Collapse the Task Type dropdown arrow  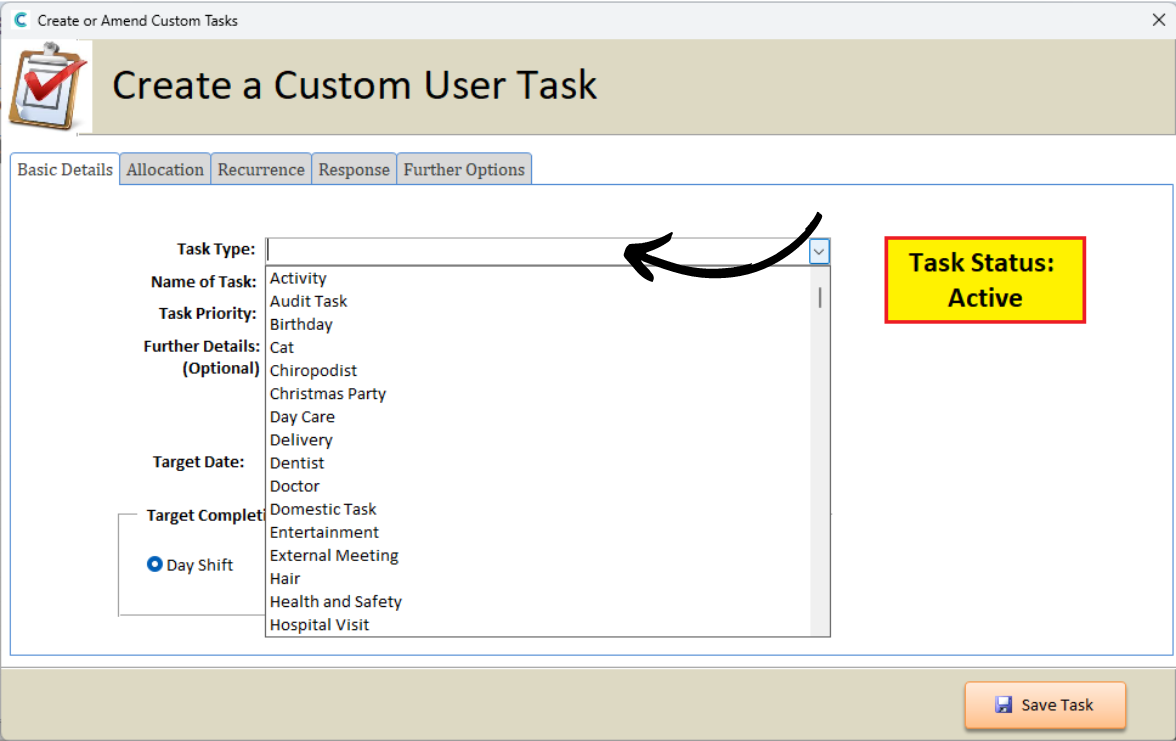(819, 252)
